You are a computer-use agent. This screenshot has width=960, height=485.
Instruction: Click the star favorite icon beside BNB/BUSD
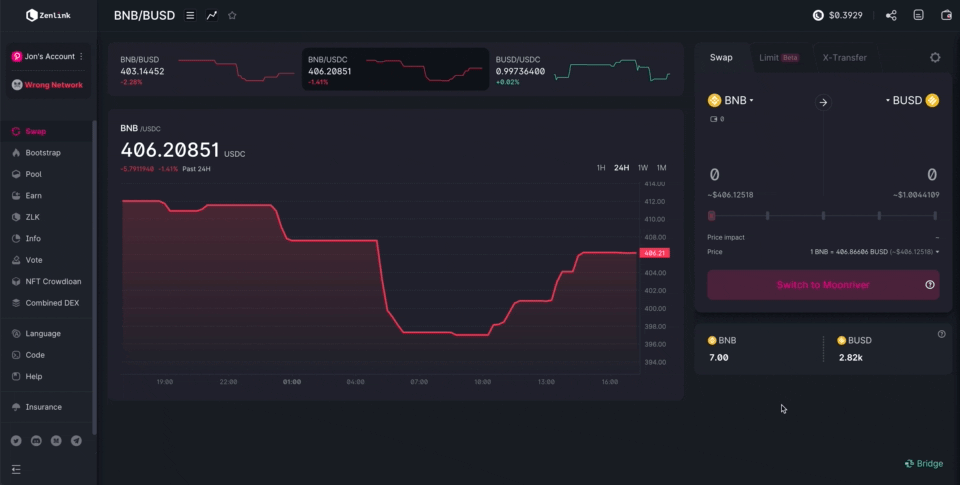pyautogui.click(x=232, y=15)
